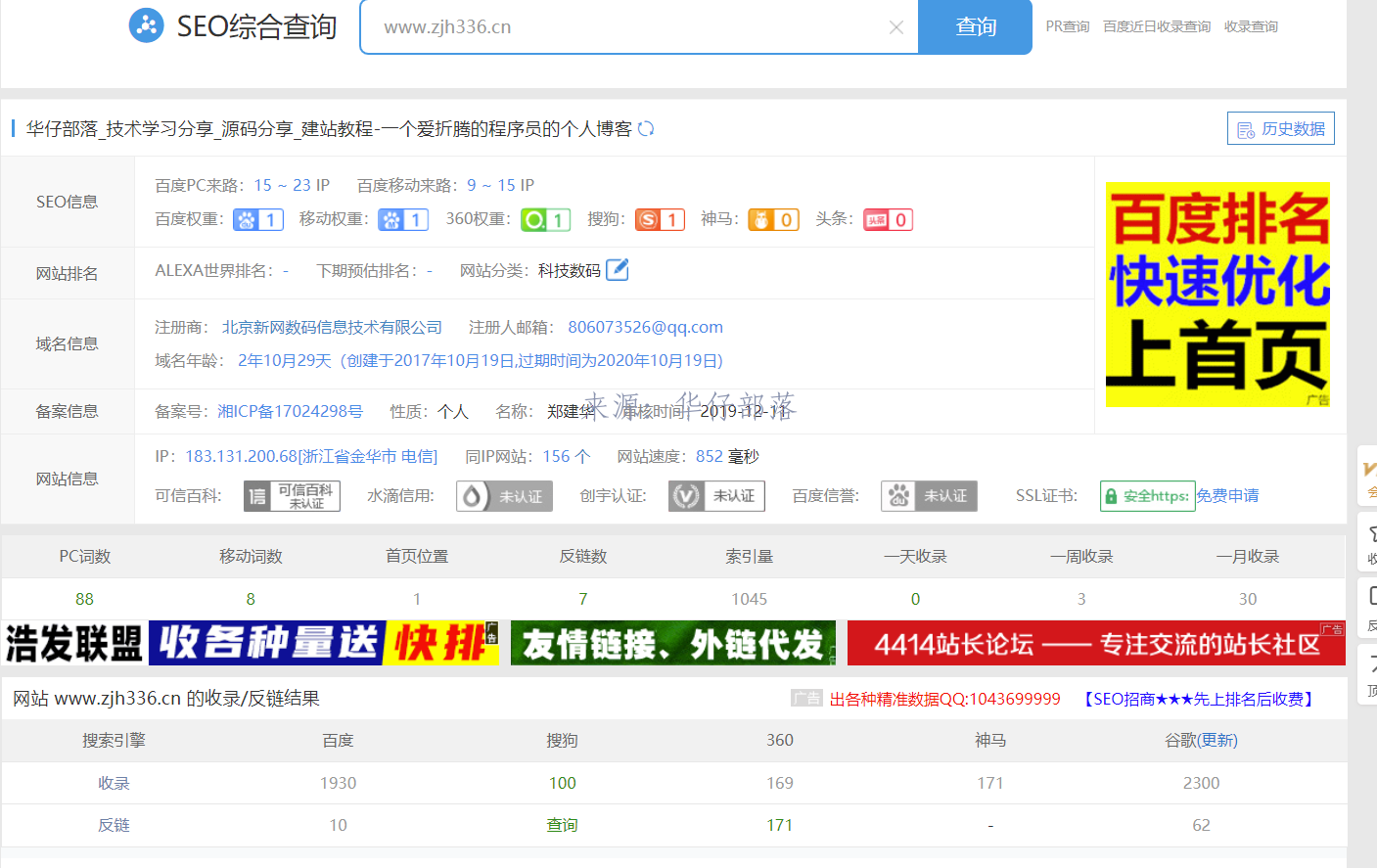Image resolution: width=1377 pixels, height=868 pixels.
Task: Click the 移动权重 paw badge
Action: [x=403, y=219]
